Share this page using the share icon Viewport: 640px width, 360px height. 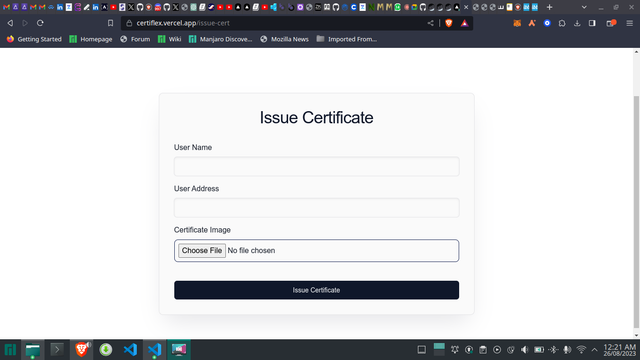tap(431, 23)
